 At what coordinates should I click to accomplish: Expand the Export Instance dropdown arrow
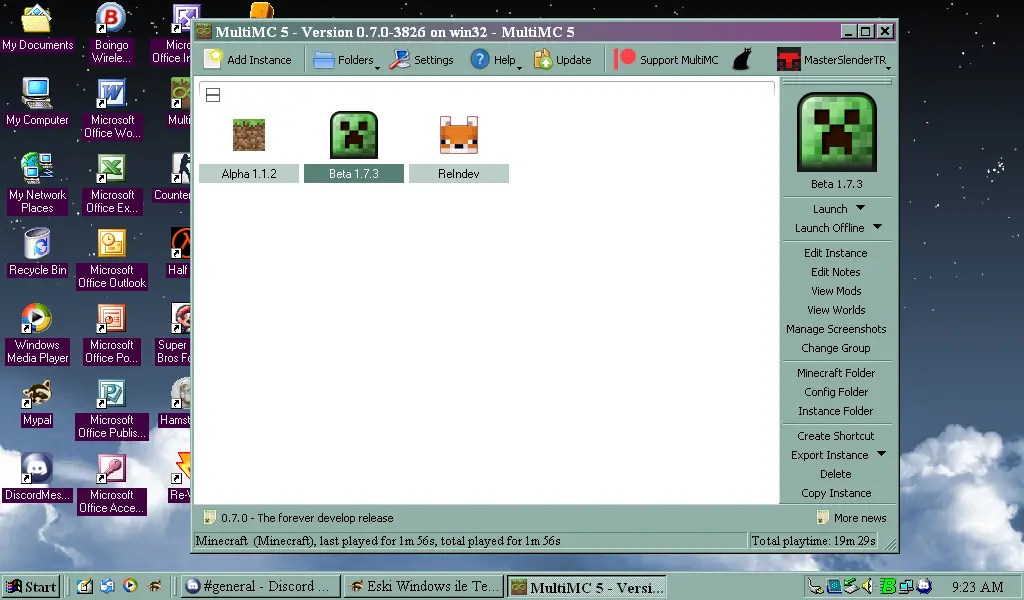881,454
